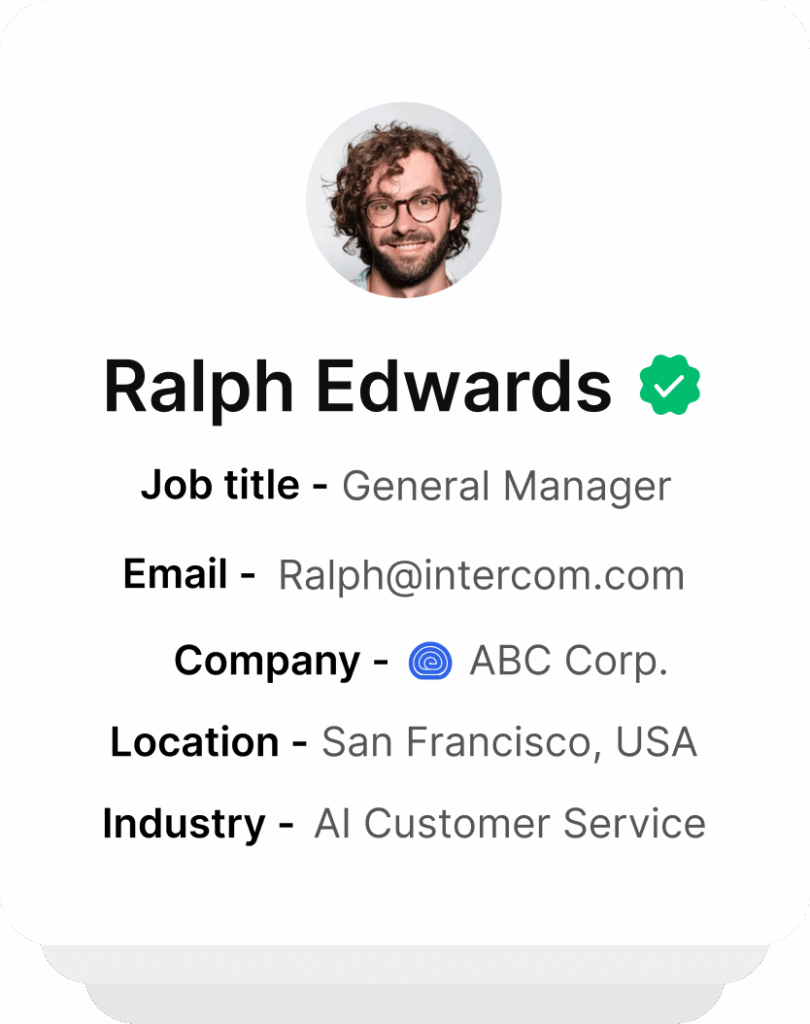This screenshot has height=1024, width=810.
Task: Open the ABC Corp. company name
Action: (x=568, y=661)
